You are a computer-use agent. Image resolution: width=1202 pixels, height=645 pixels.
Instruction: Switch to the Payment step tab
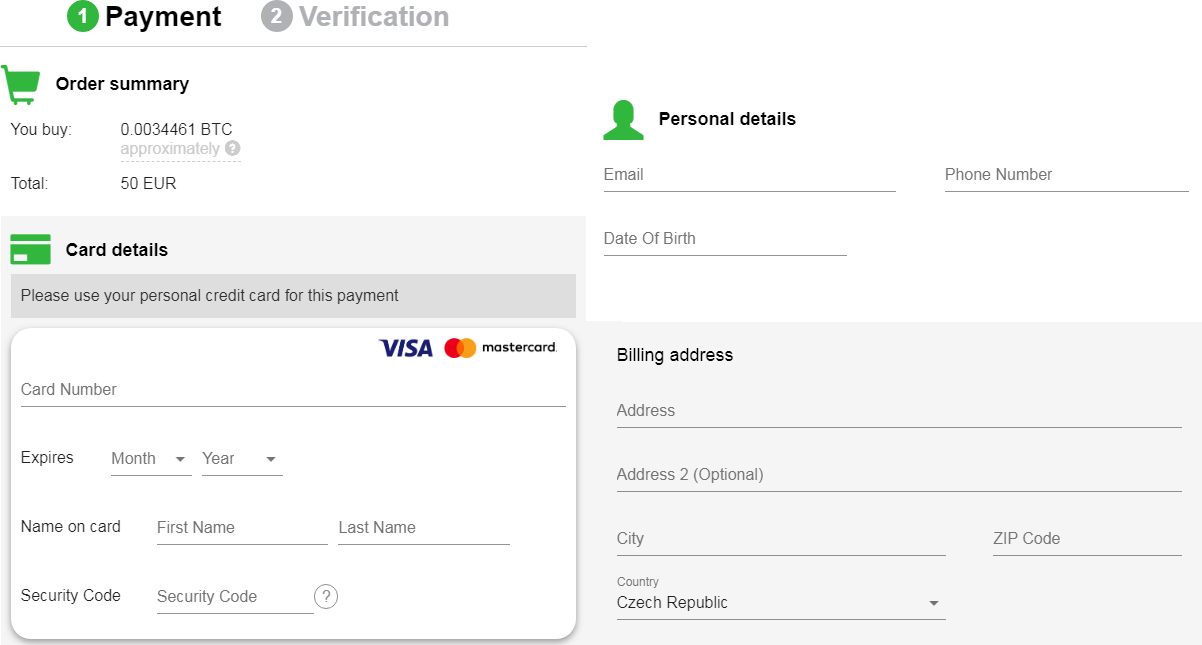(163, 17)
